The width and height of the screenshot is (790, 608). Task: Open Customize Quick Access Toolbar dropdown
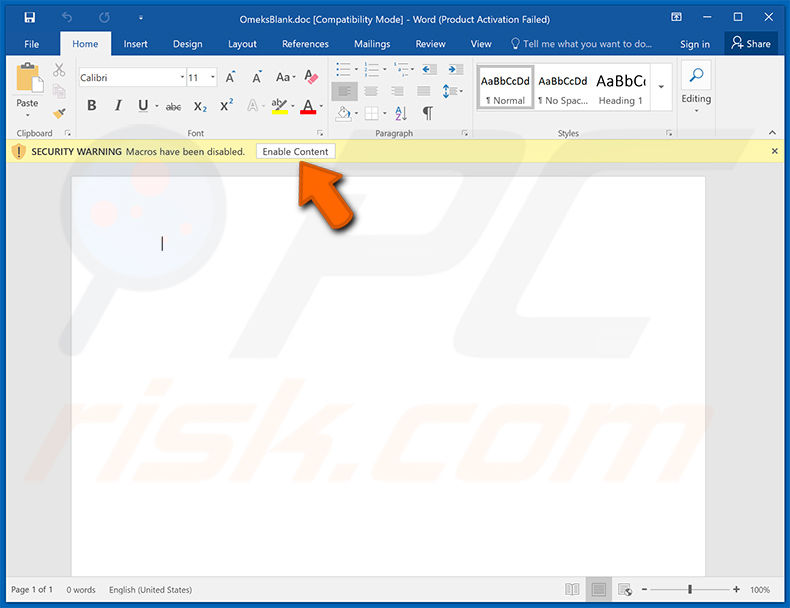pyautogui.click(x=141, y=18)
